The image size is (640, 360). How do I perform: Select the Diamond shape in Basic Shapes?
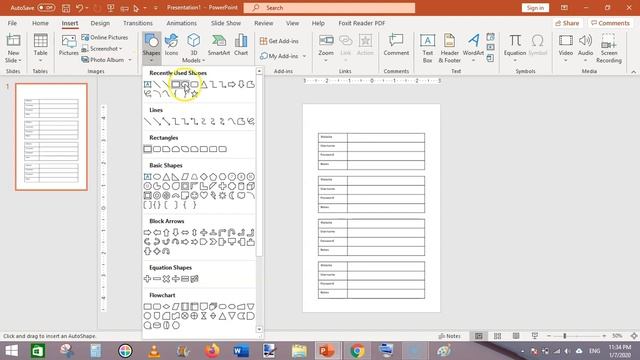[x=204, y=177]
